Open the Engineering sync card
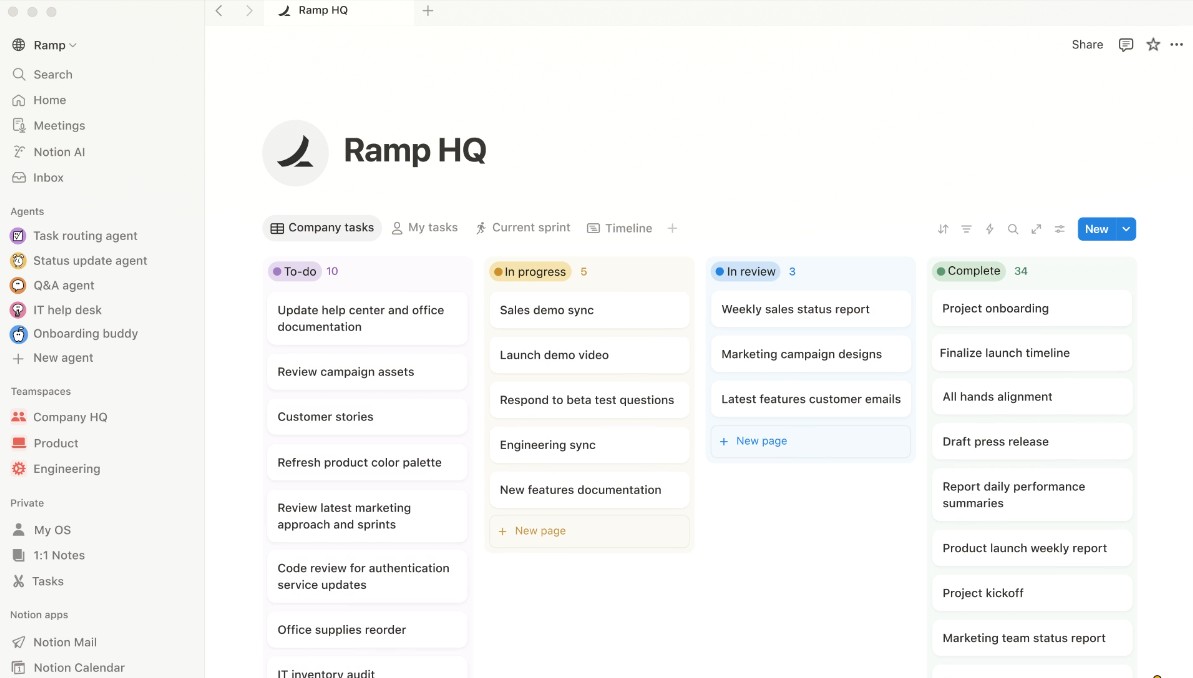Viewport: 1193px width, 678px height. [590, 445]
